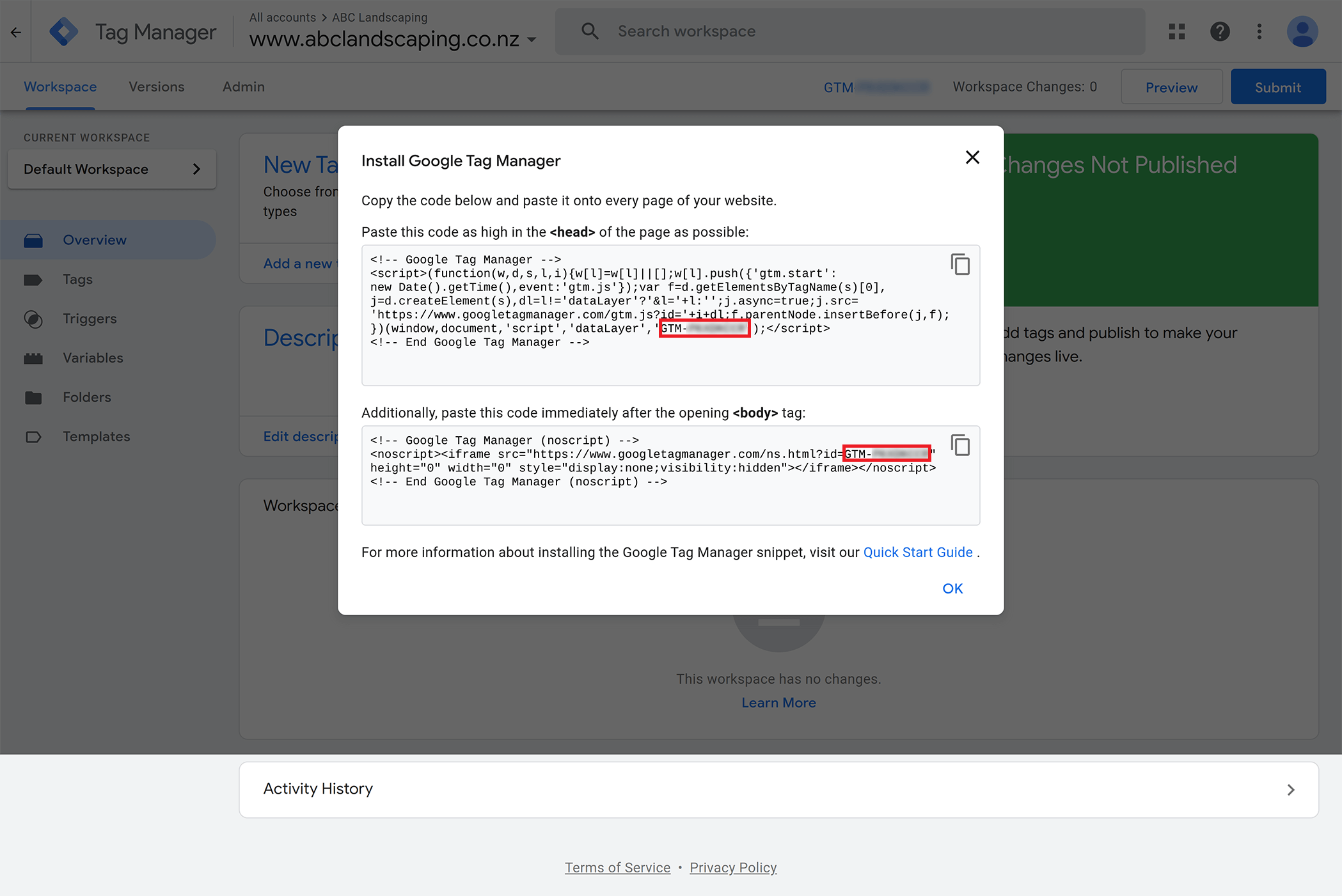Screen dimensions: 1342x896
Task: Click the ABC Landscaping breadcrumb
Action: coord(379,17)
